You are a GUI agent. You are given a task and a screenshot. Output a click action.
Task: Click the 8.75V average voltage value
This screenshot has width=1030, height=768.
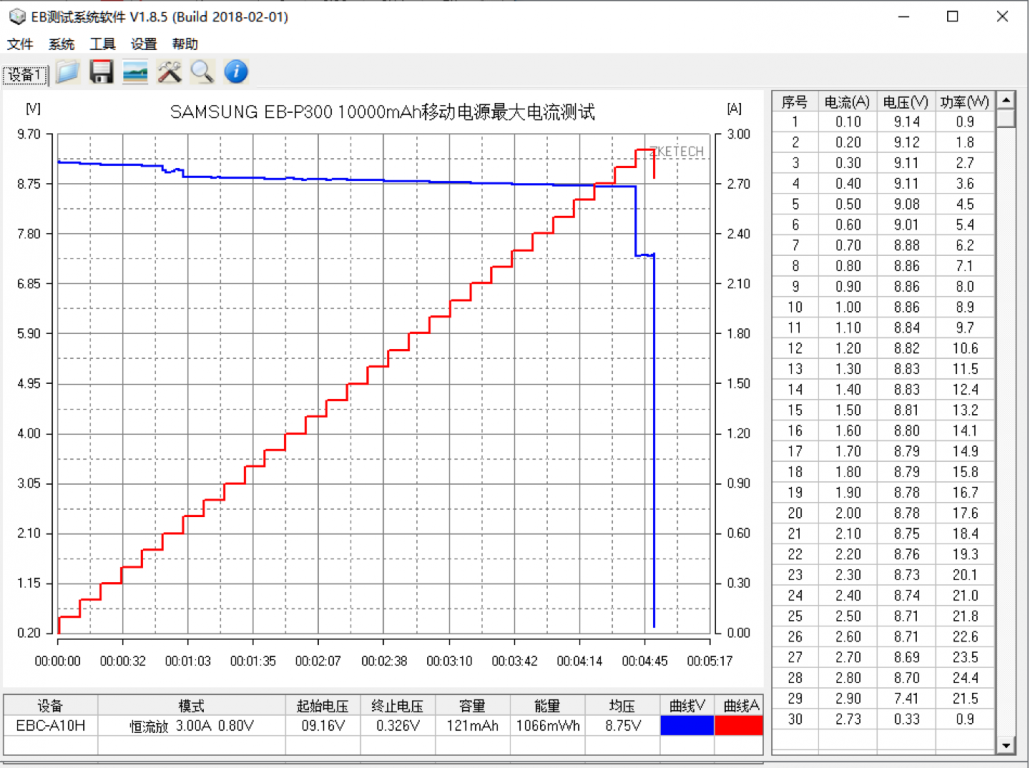pos(622,725)
